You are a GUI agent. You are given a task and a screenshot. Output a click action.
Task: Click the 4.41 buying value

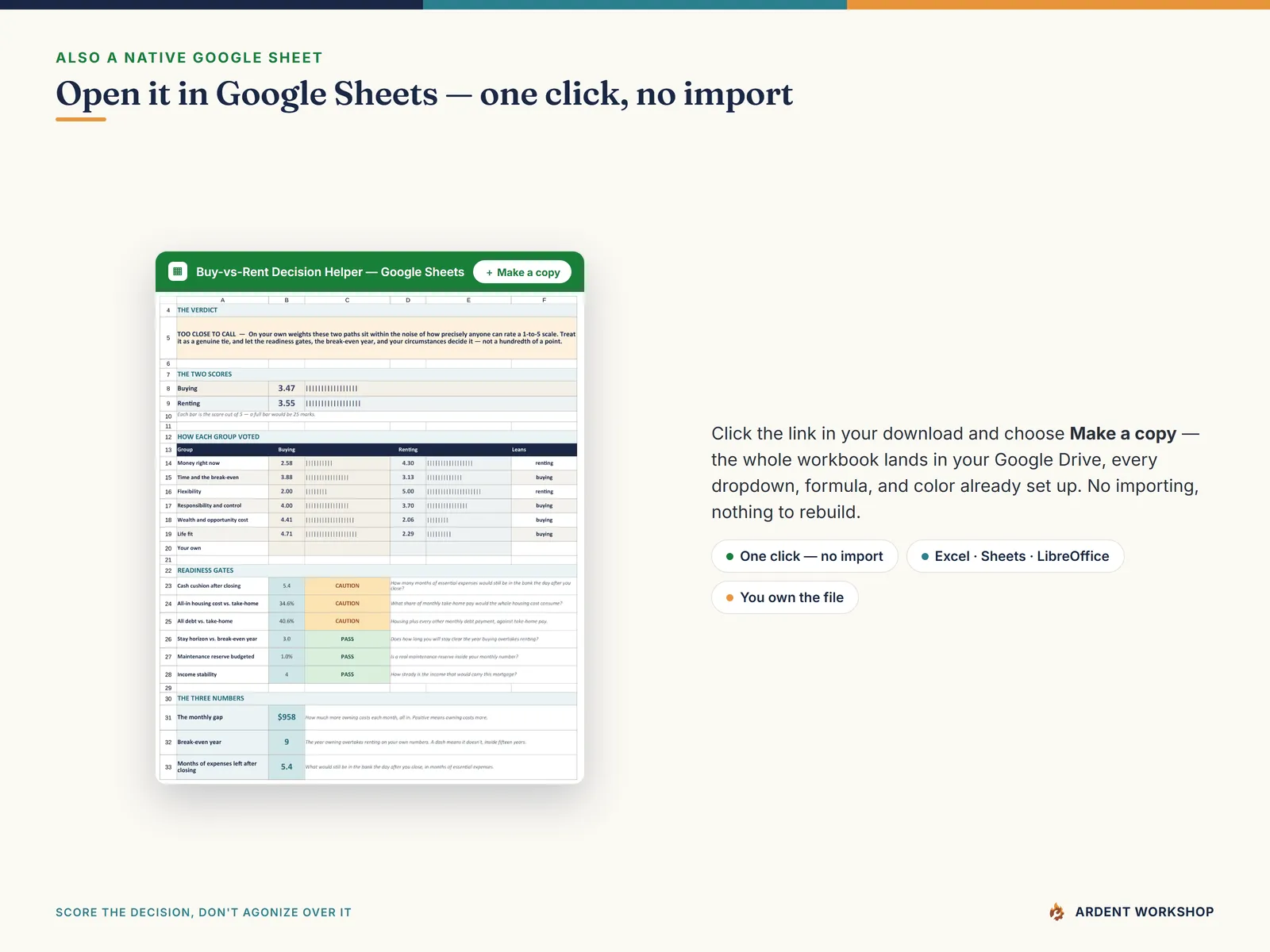(x=287, y=520)
